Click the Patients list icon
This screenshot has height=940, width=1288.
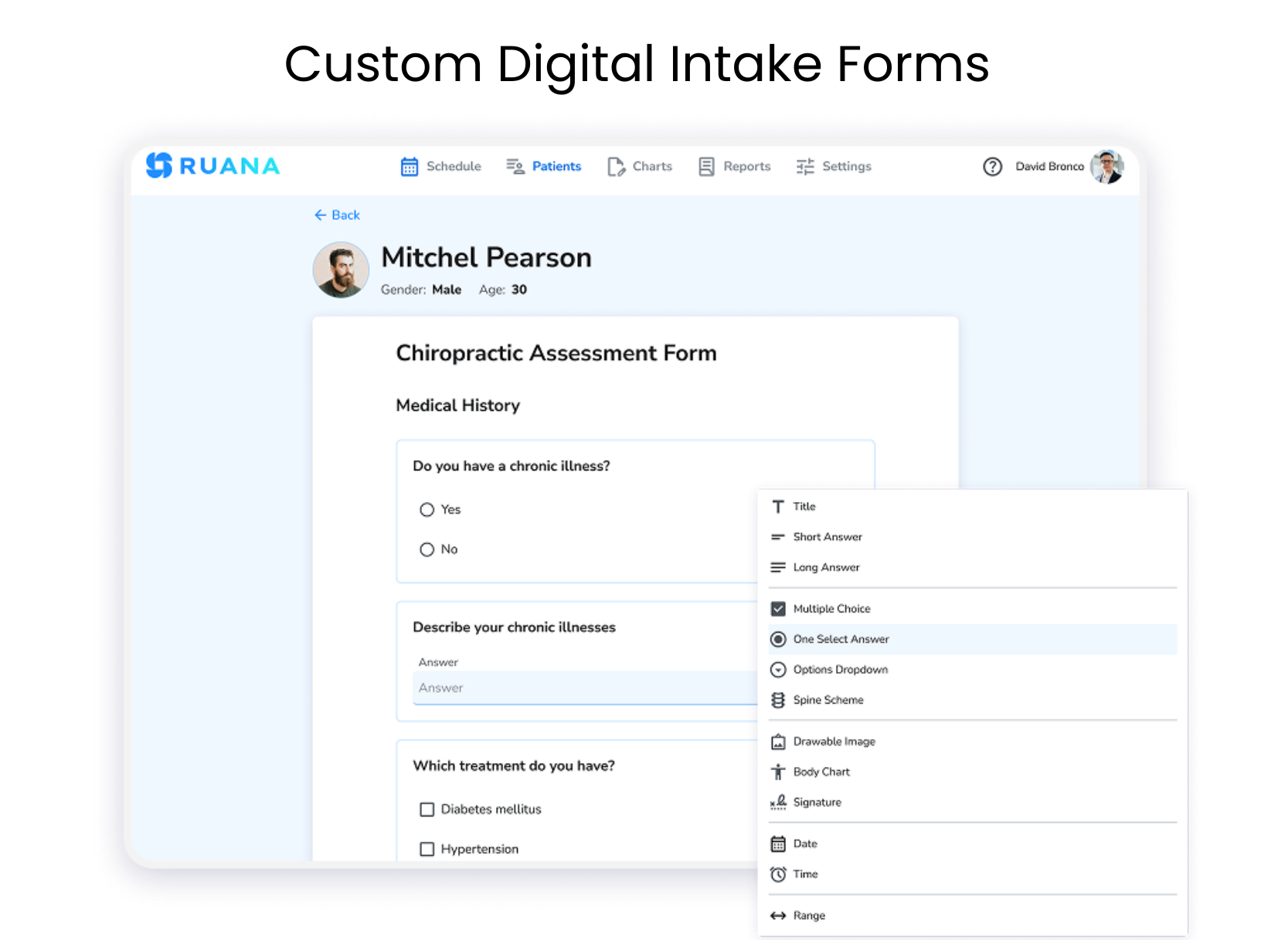click(x=515, y=166)
